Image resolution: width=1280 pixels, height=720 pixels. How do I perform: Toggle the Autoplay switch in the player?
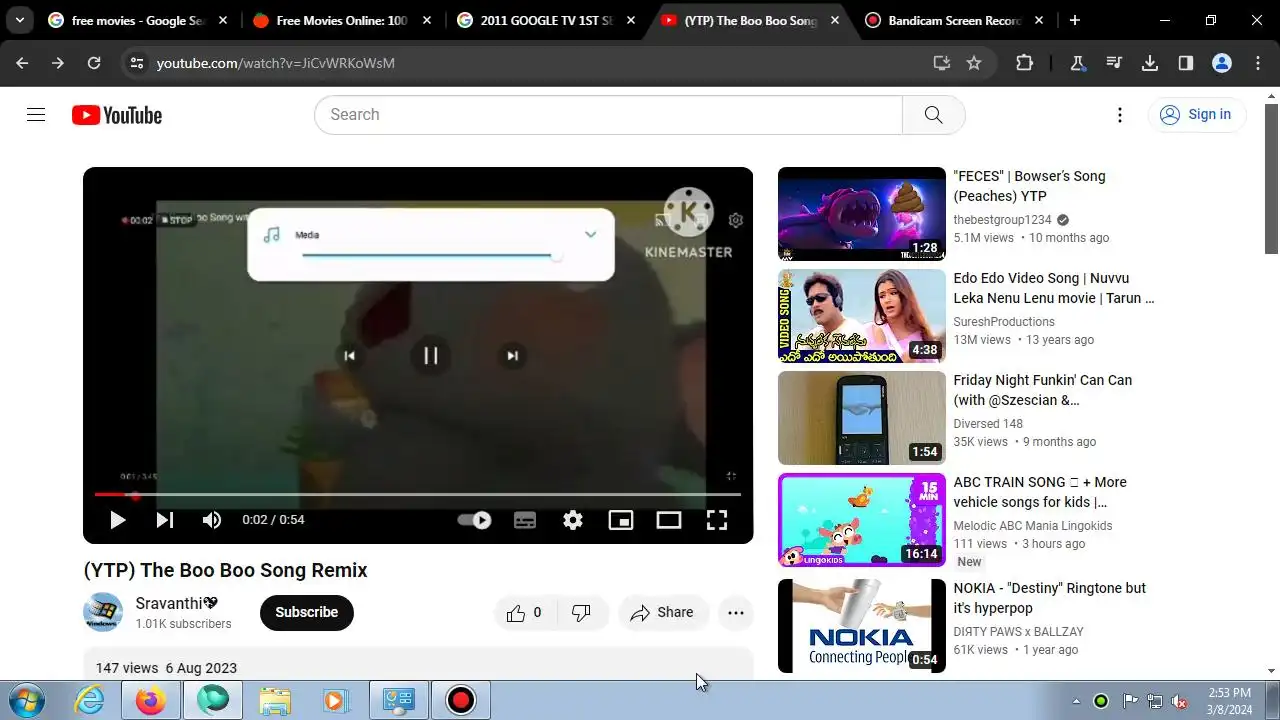pos(474,520)
